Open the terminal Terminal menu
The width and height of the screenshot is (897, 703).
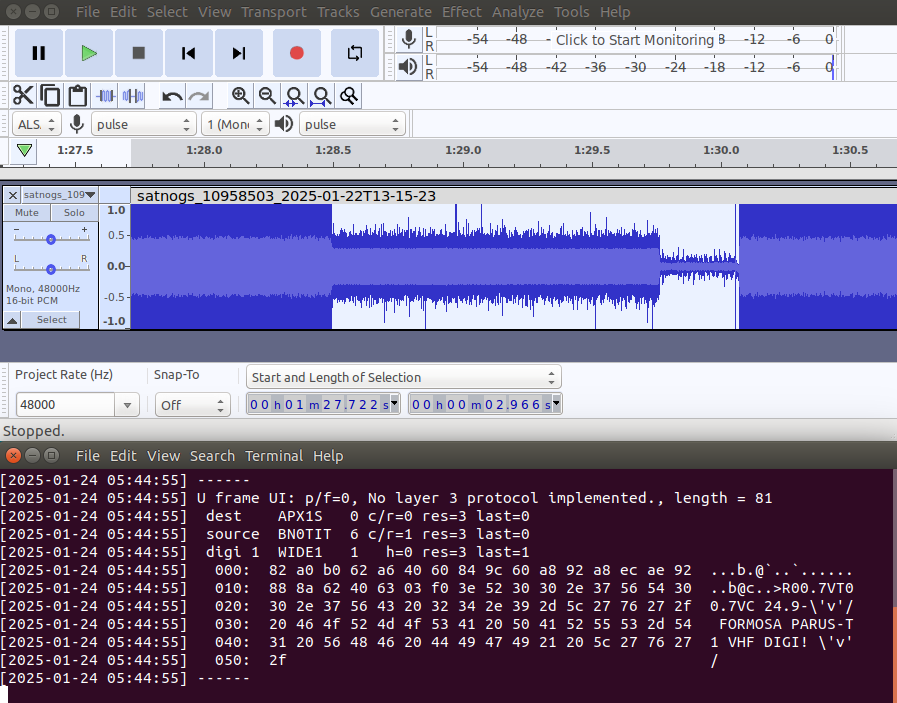[274, 456]
